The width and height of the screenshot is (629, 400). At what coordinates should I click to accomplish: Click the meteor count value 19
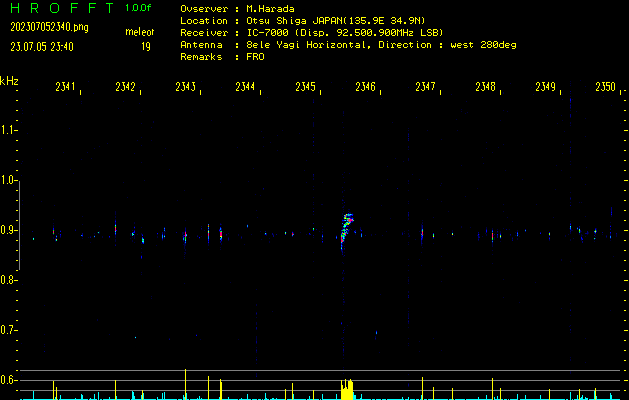(x=146, y=46)
